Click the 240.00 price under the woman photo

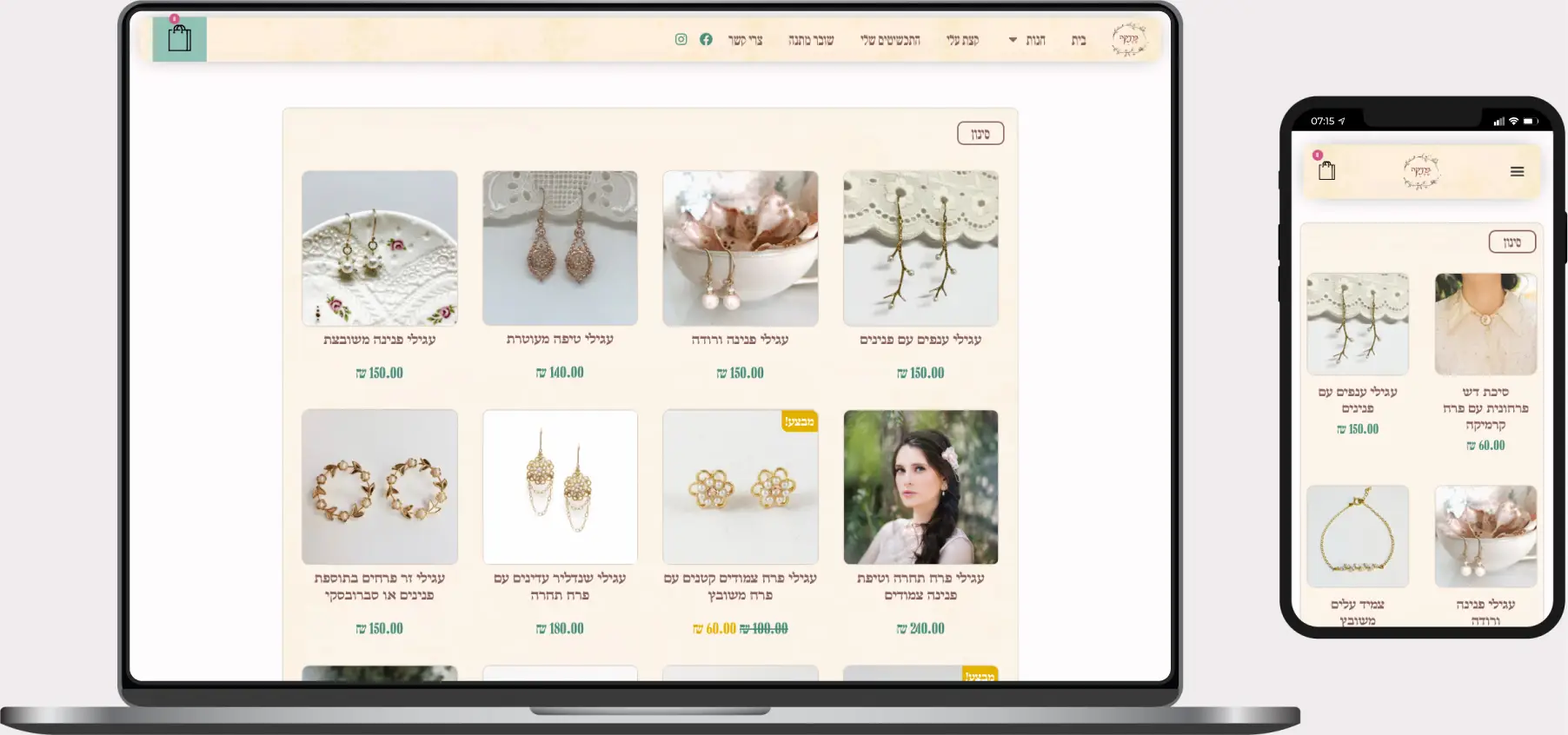pos(921,628)
